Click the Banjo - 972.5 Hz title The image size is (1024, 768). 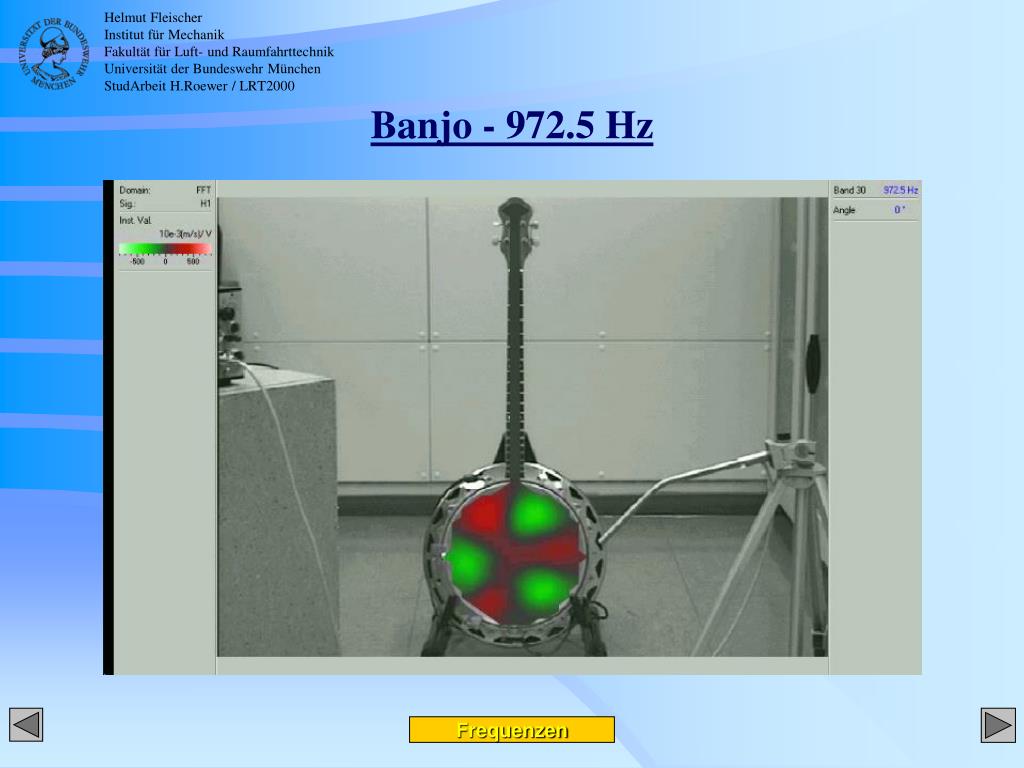(511, 125)
